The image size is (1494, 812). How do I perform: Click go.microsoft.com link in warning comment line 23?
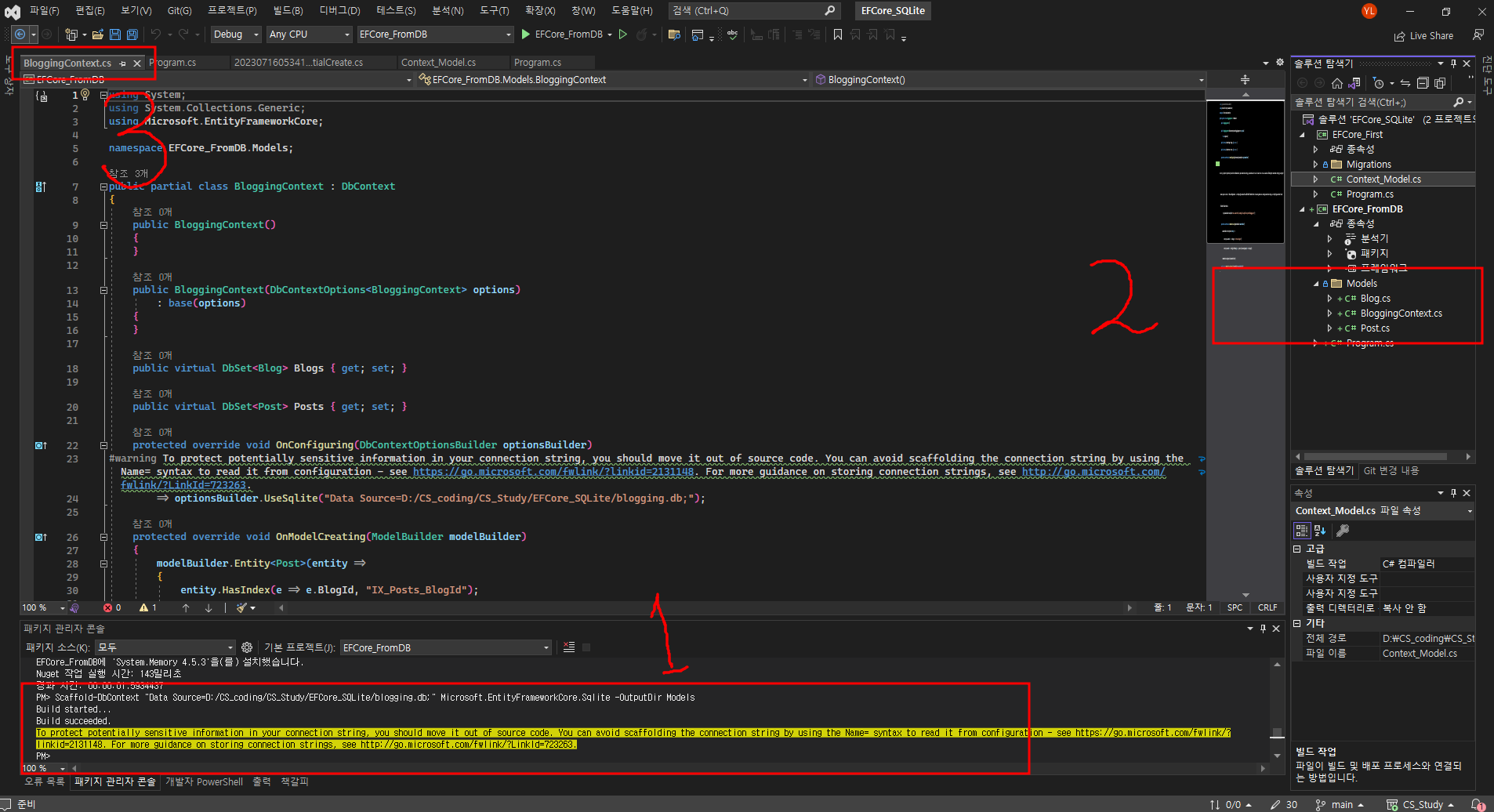[x=553, y=472]
